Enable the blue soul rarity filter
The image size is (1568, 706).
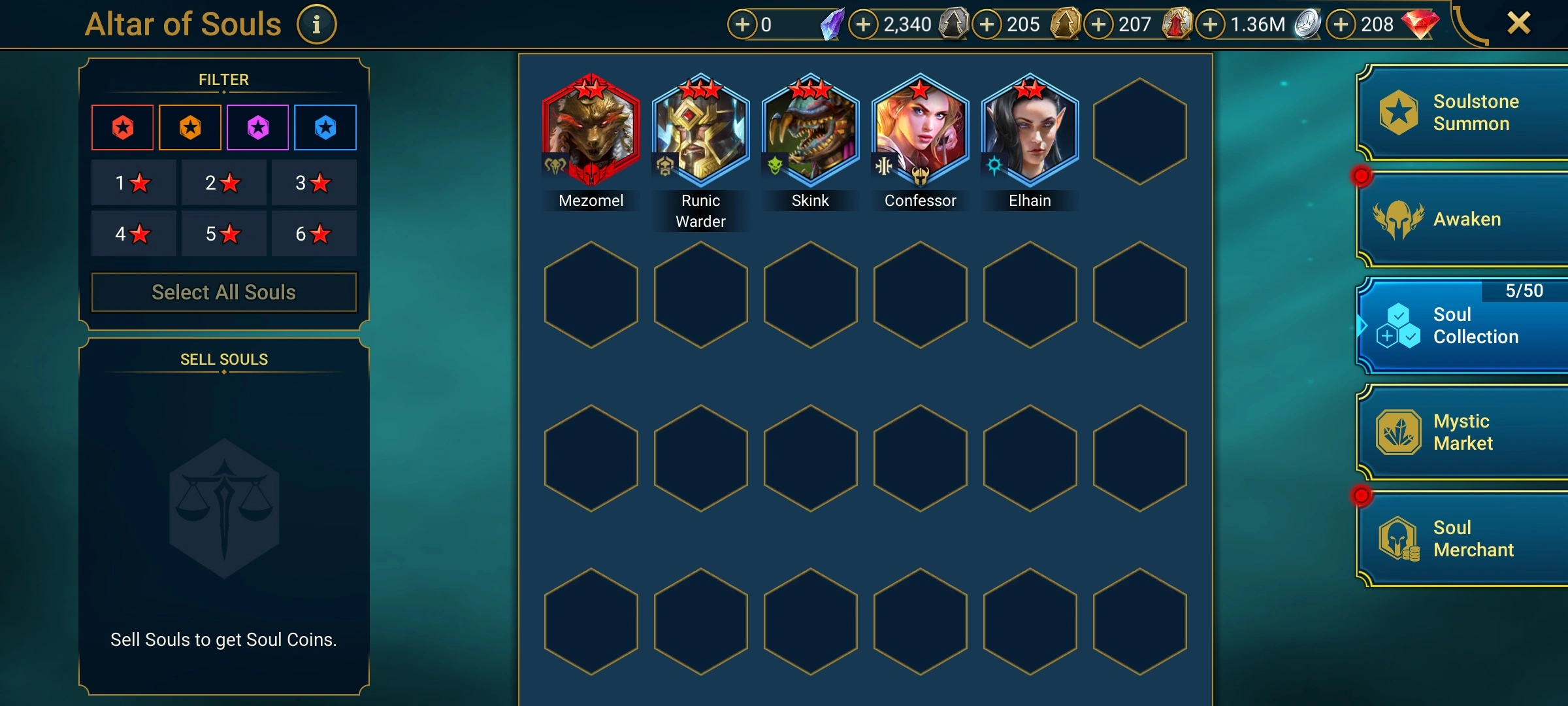click(x=325, y=127)
